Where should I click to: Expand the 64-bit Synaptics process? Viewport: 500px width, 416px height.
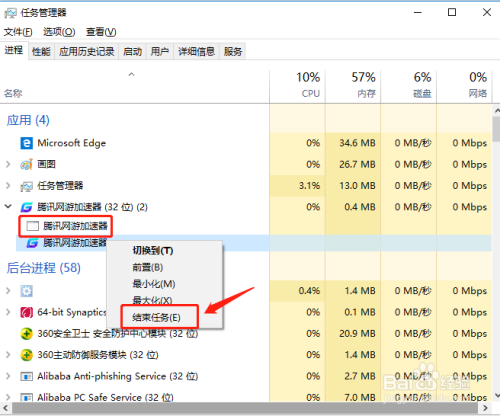8,312
